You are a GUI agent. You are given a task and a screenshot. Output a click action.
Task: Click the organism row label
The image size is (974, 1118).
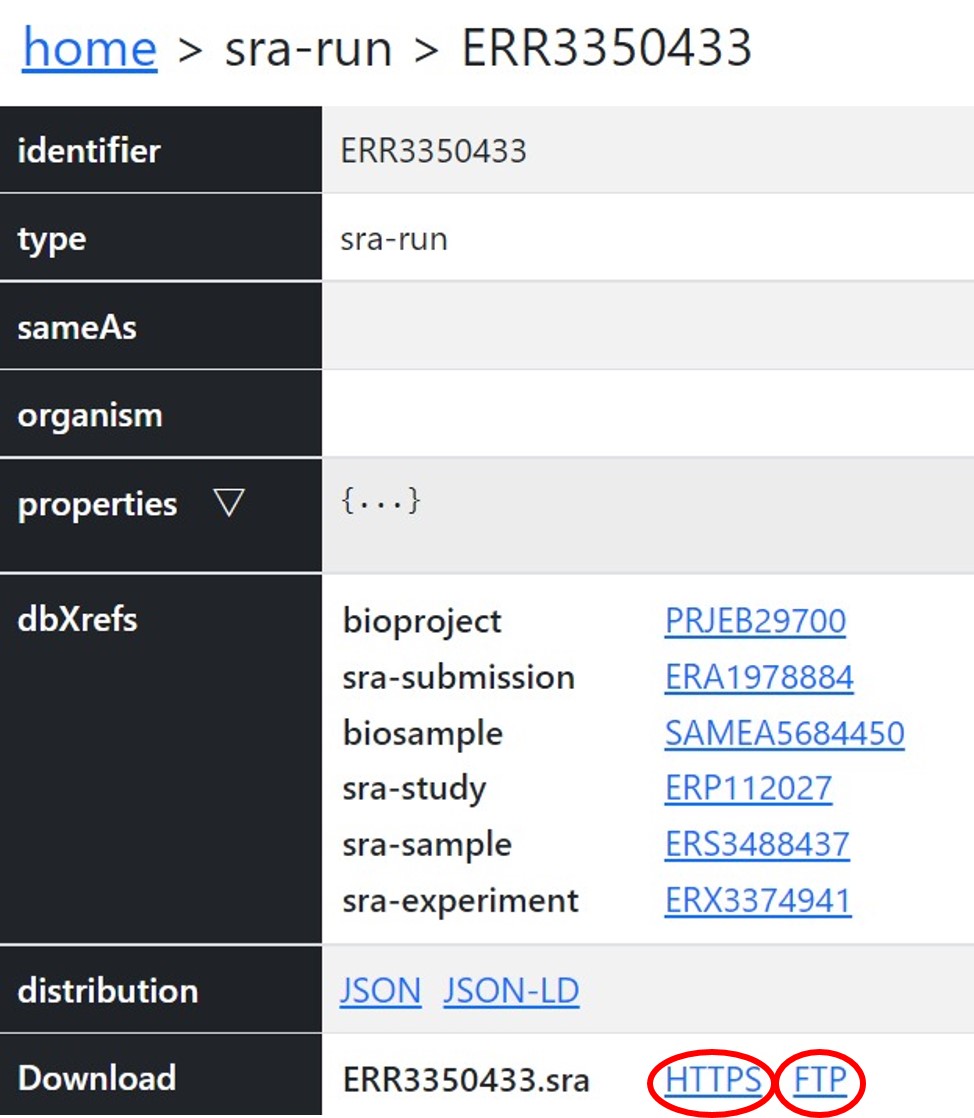(91, 416)
